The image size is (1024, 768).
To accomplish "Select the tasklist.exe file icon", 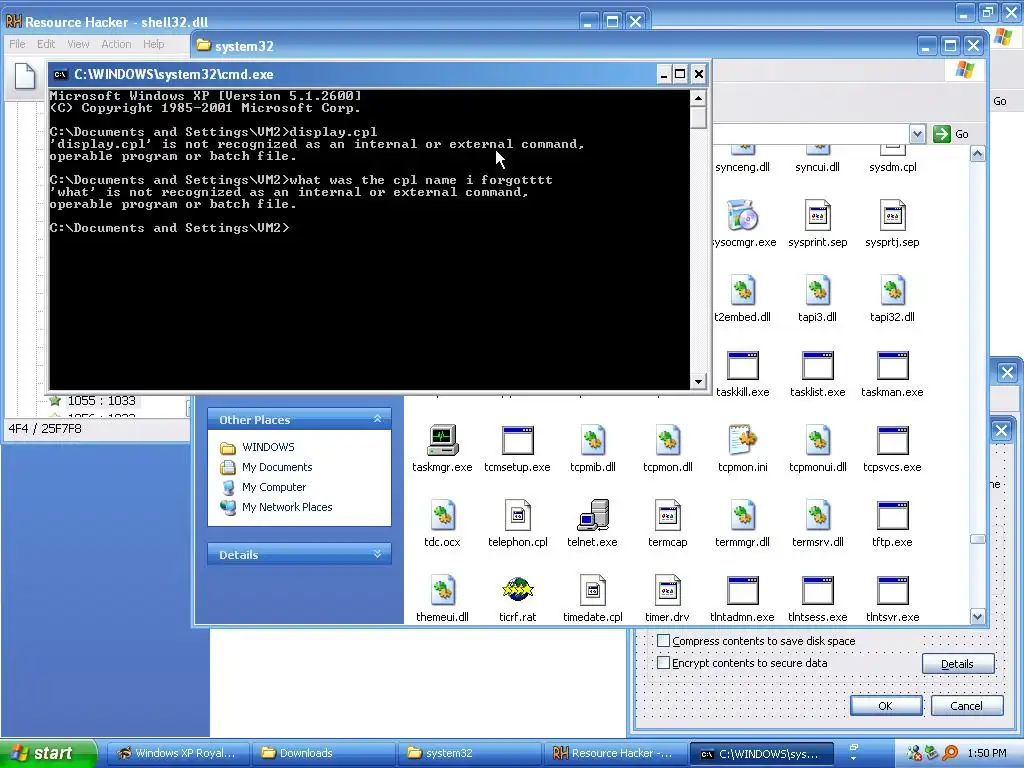I will coord(818,365).
